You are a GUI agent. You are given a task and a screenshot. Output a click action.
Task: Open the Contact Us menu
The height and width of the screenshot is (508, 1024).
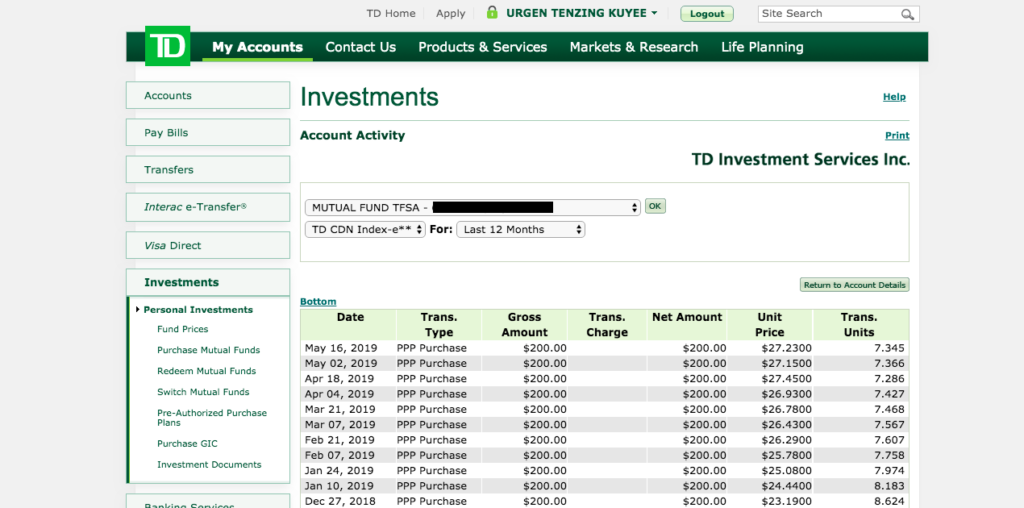[360, 47]
